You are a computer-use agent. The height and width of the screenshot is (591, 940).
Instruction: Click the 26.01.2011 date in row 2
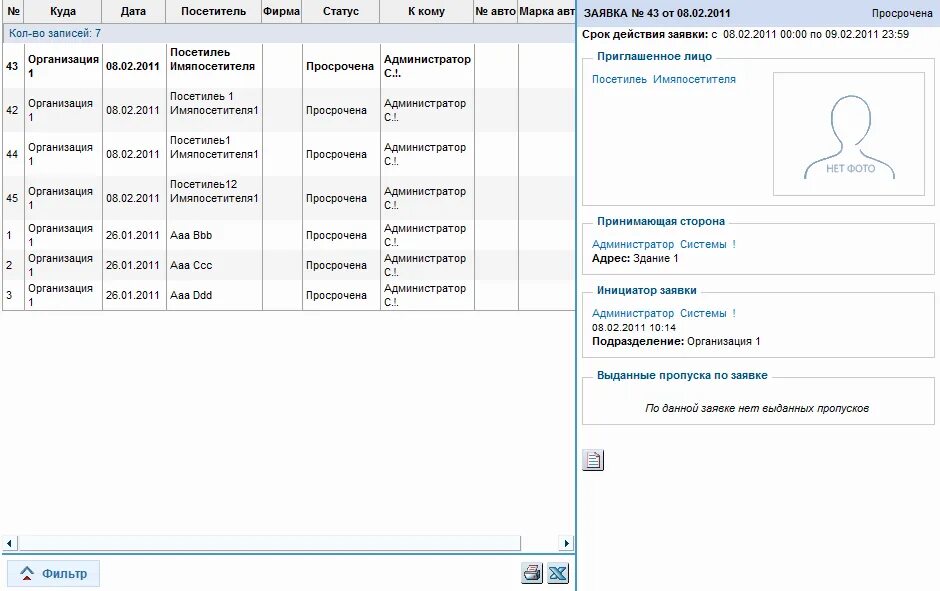click(x=132, y=265)
